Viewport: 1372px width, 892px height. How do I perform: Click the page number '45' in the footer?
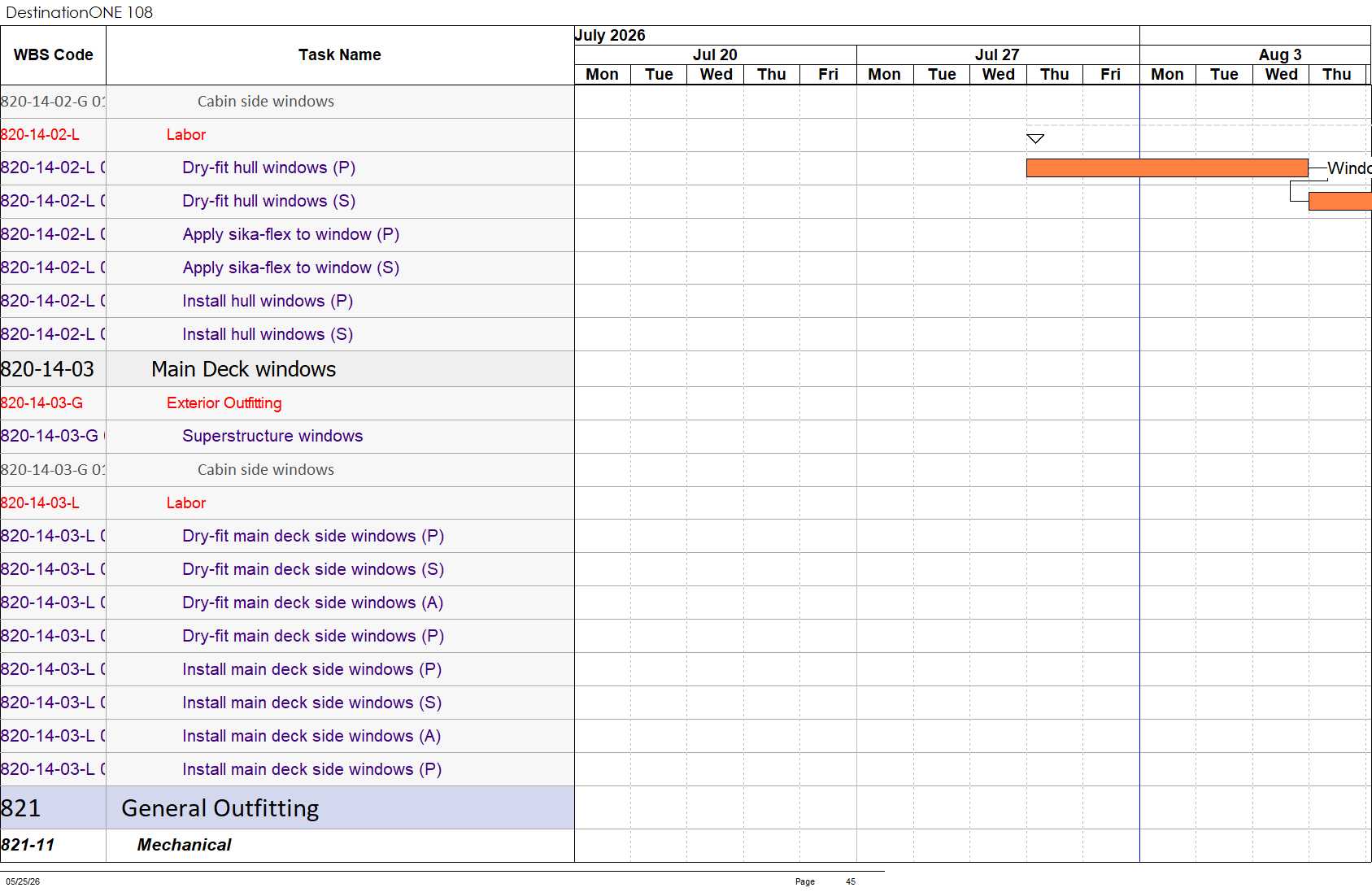[x=851, y=881]
